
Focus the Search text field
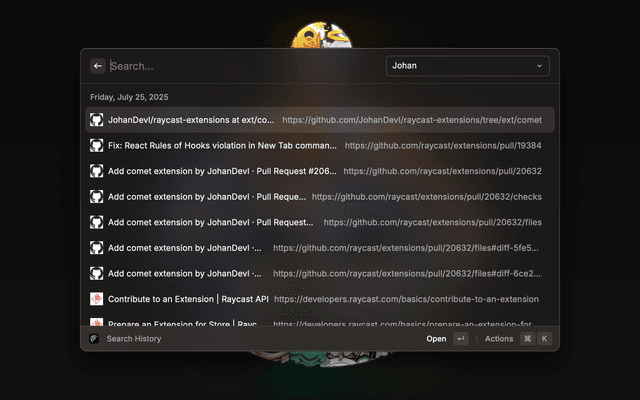[x=240, y=66]
